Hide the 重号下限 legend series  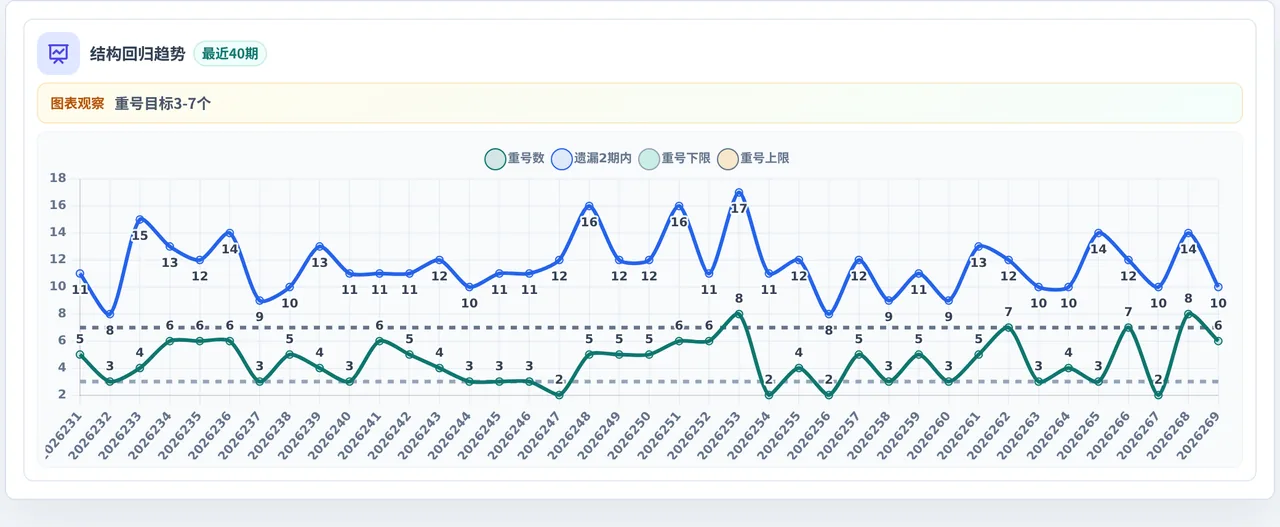(x=674, y=158)
